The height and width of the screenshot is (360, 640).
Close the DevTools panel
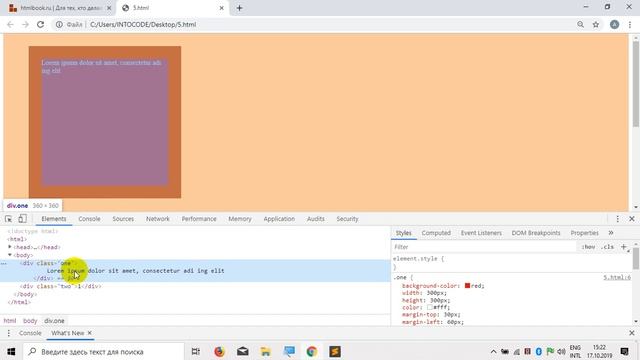(x=631, y=219)
